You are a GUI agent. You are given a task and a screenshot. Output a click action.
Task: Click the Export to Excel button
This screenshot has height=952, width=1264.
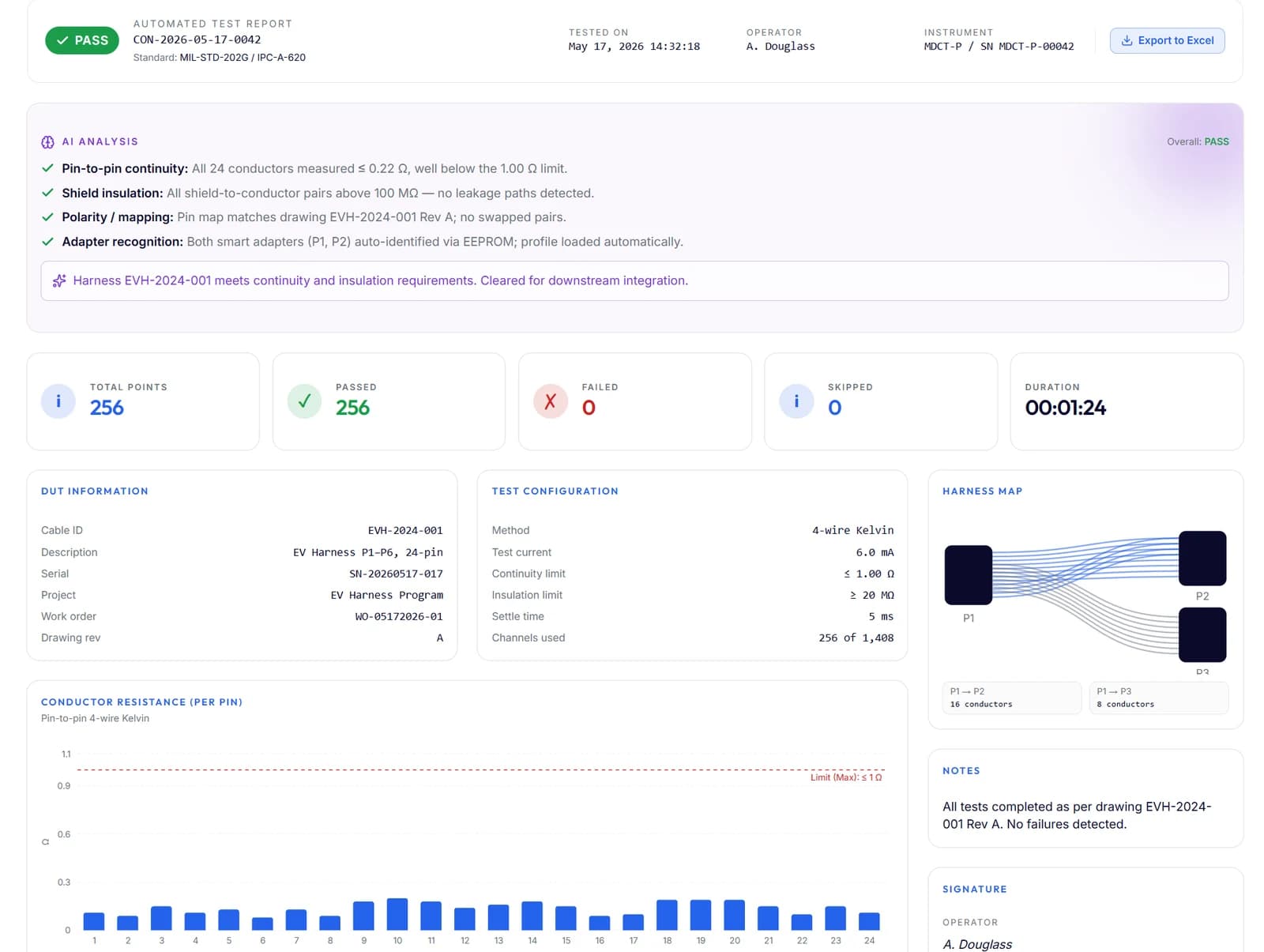[1167, 40]
